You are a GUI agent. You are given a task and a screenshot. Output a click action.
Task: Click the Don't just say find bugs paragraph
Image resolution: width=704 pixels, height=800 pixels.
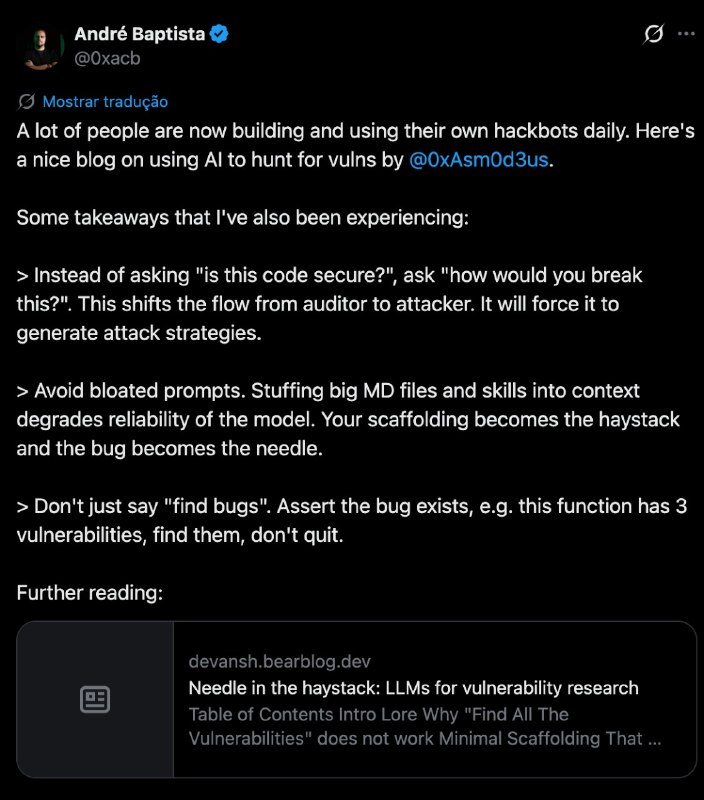351,520
